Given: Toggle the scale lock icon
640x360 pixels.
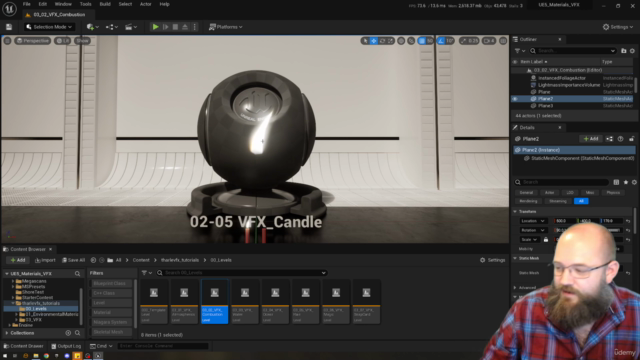Looking at the screenshot, I should coord(546,240).
